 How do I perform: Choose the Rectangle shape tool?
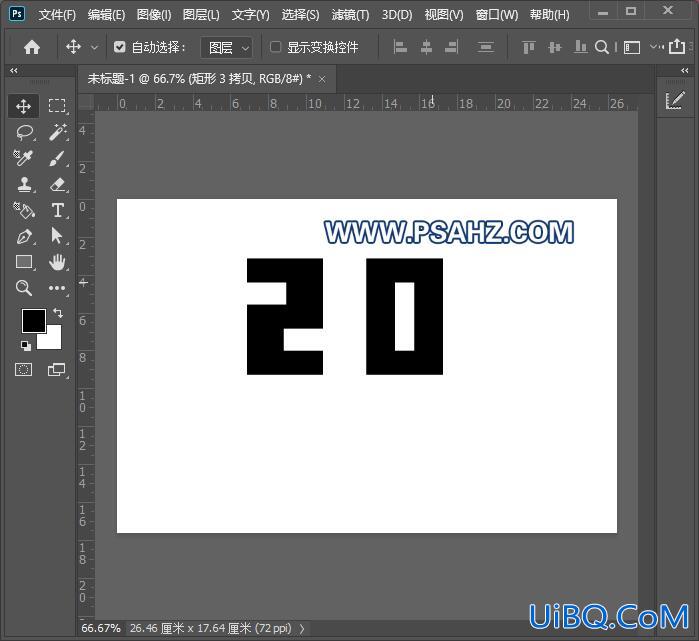coord(24,262)
